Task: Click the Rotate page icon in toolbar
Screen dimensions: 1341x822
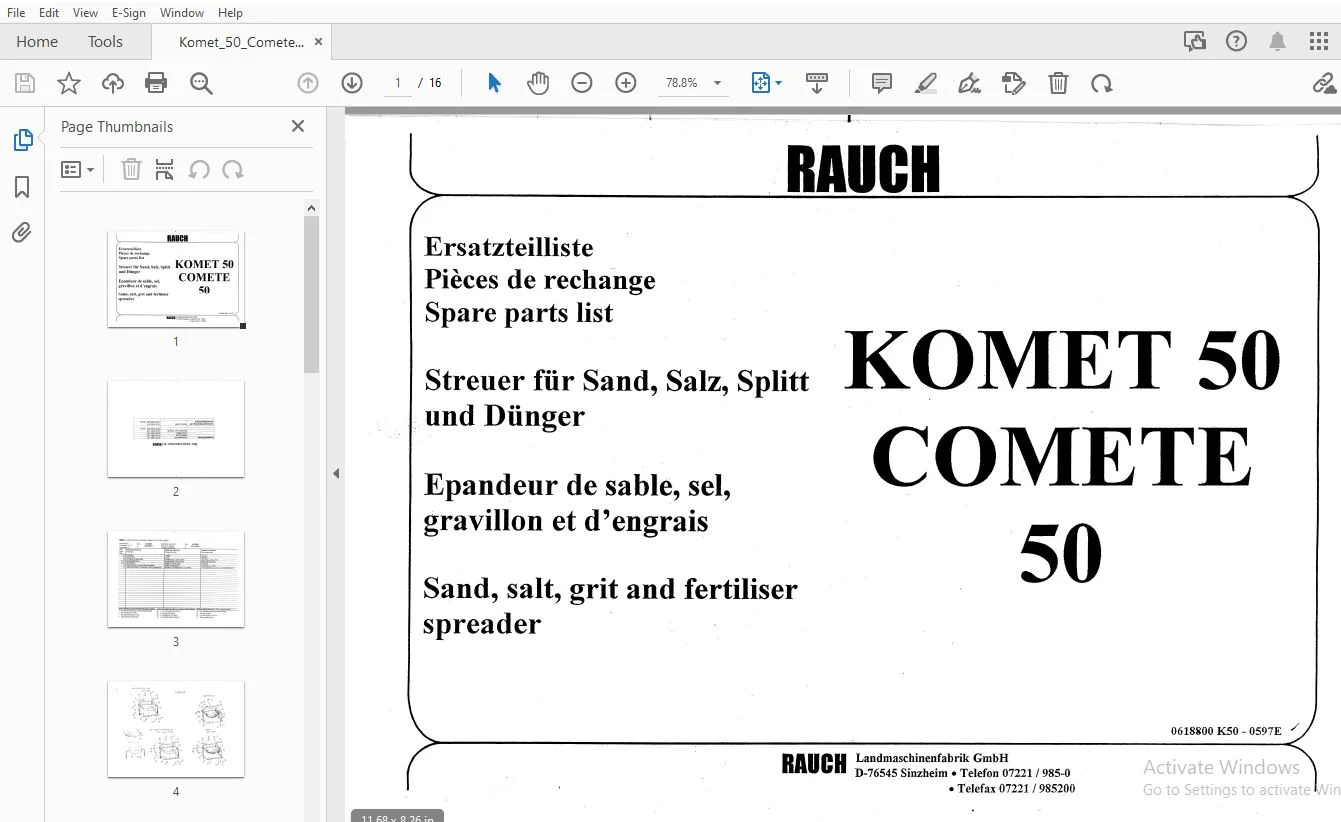Action: pyautogui.click(x=1102, y=83)
